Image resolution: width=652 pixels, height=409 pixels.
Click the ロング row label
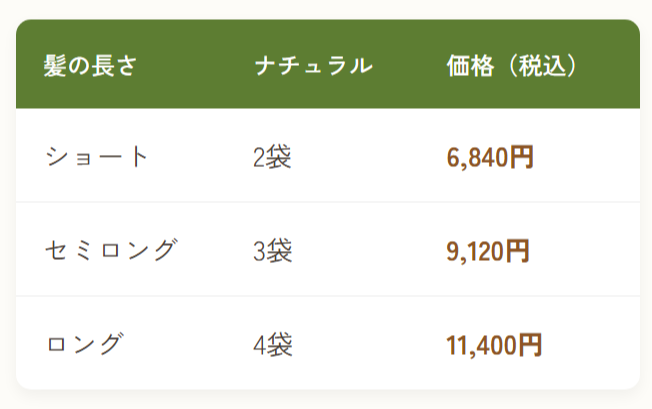(x=84, y=344)
